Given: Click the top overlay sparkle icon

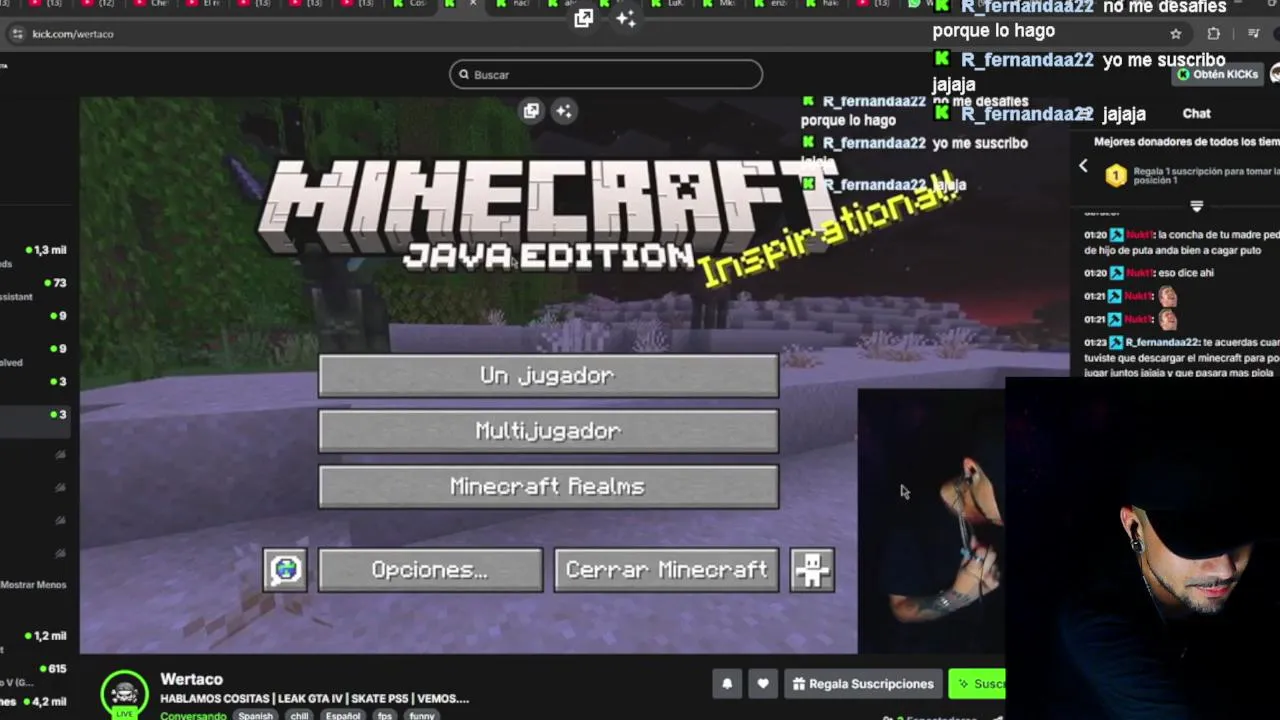Looking at the screenshot, I should pos(626,18).
